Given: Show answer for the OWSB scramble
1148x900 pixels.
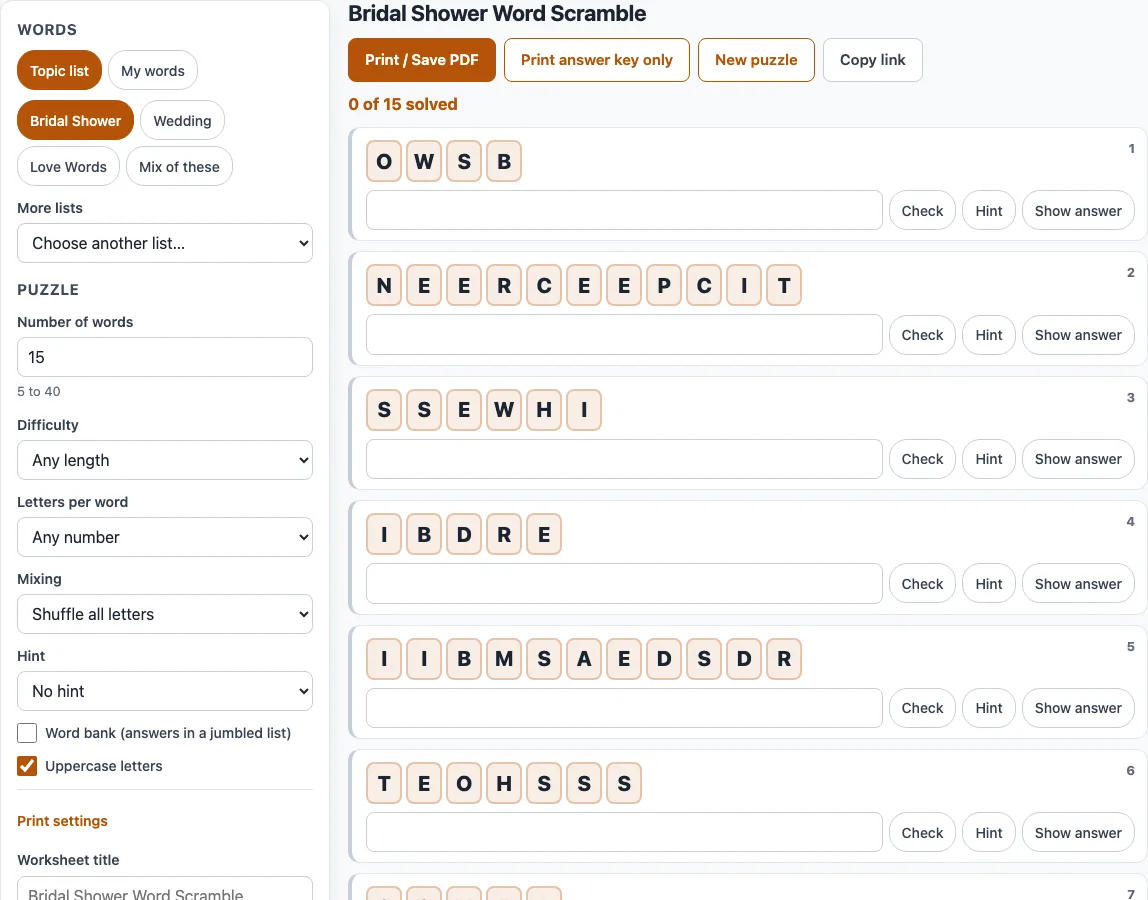Looking at the screenshot, I should (x=1078, y=210).
